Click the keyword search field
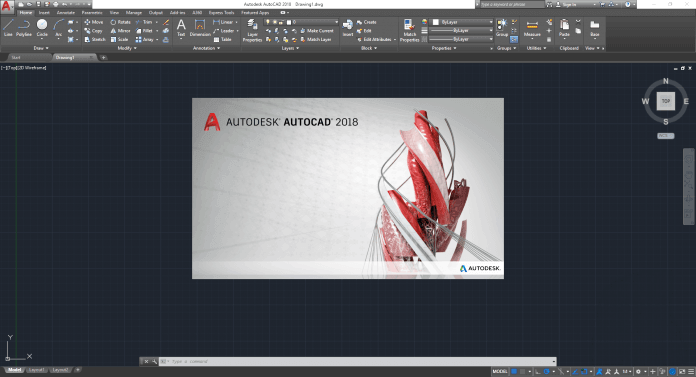Viewport: 696px width, 377px height. [x=512, y=4]
